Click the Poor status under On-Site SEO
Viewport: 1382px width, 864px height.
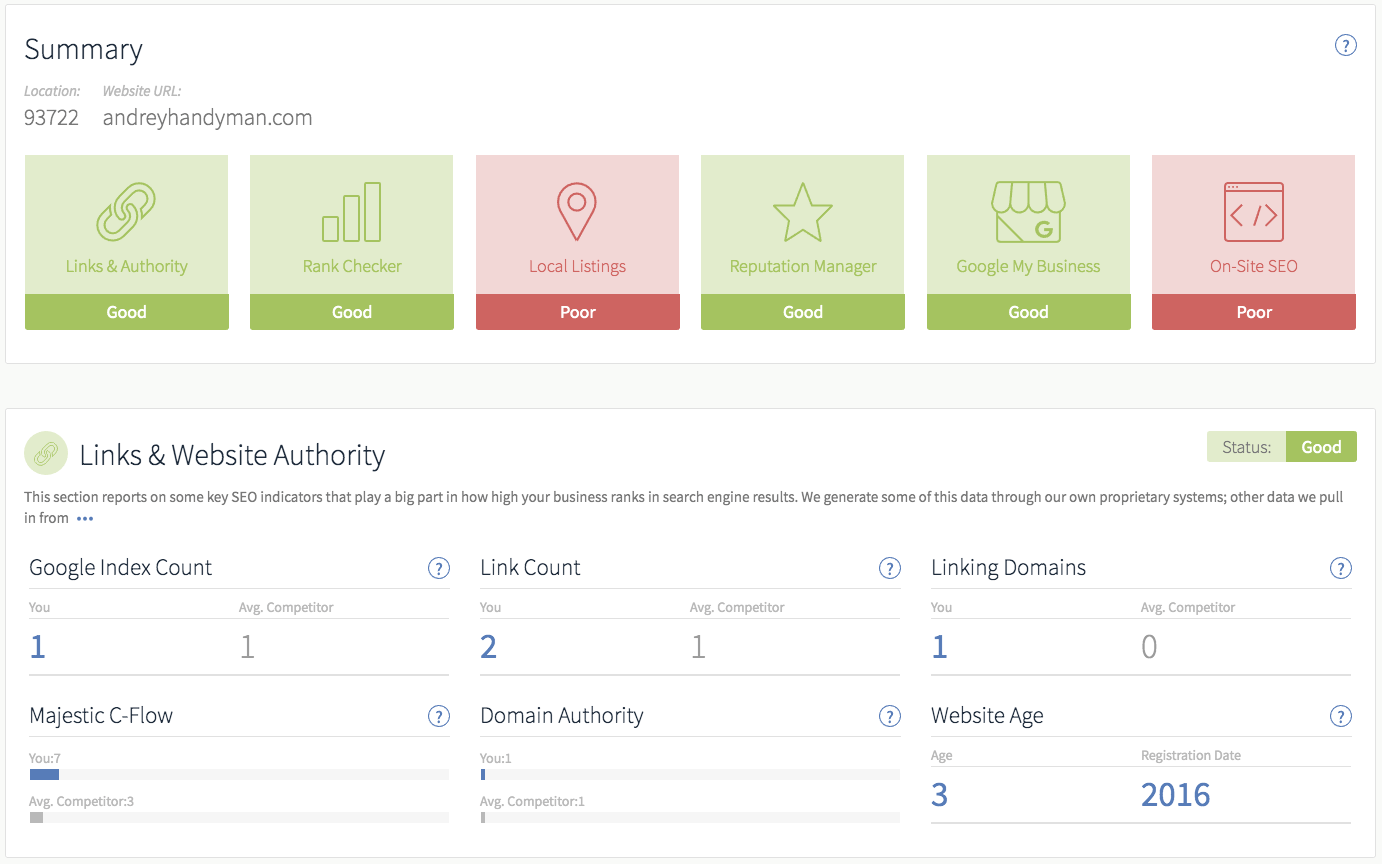(x=1254, y=312)
